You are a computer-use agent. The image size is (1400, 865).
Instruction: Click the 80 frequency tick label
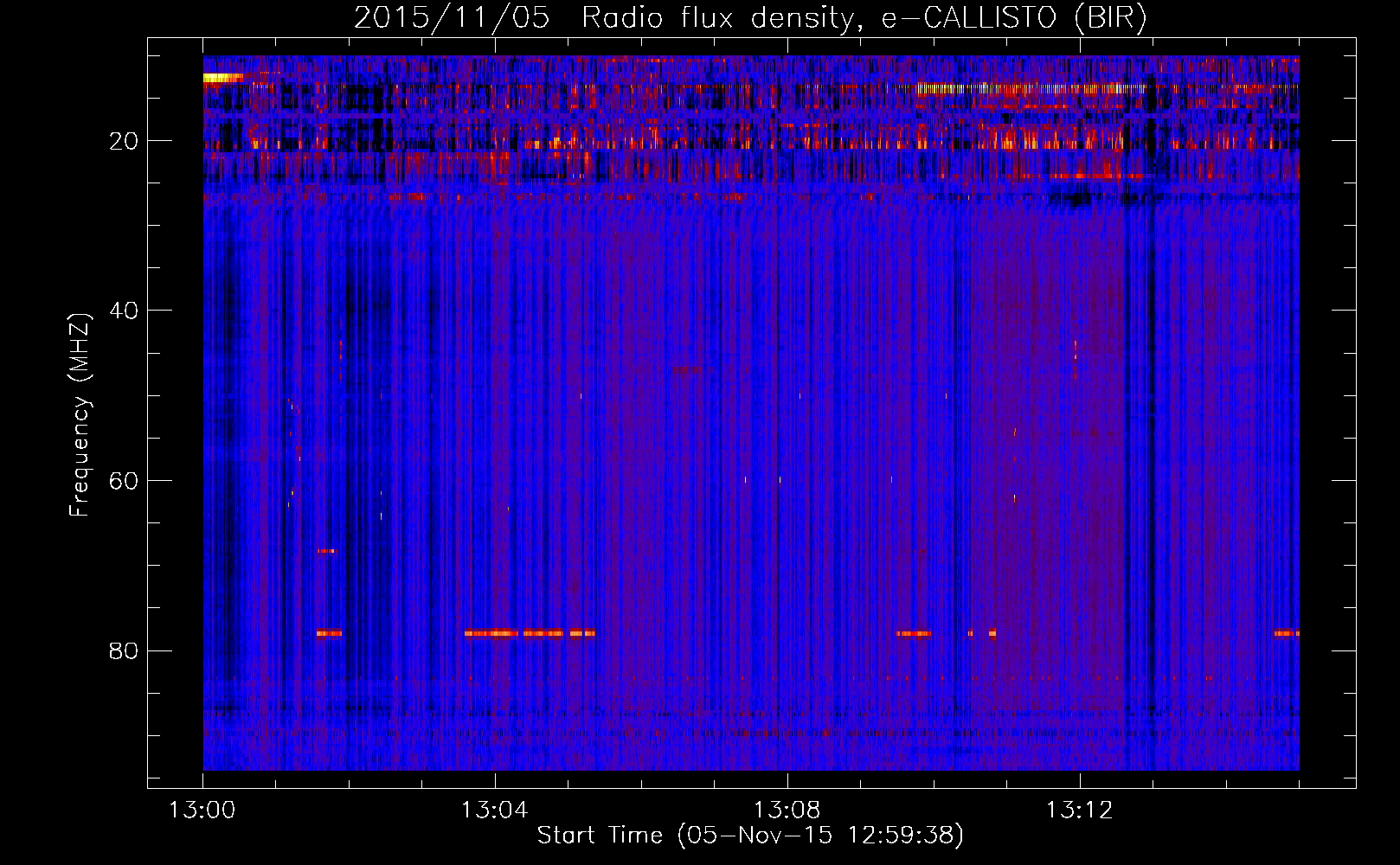[124, 650]
